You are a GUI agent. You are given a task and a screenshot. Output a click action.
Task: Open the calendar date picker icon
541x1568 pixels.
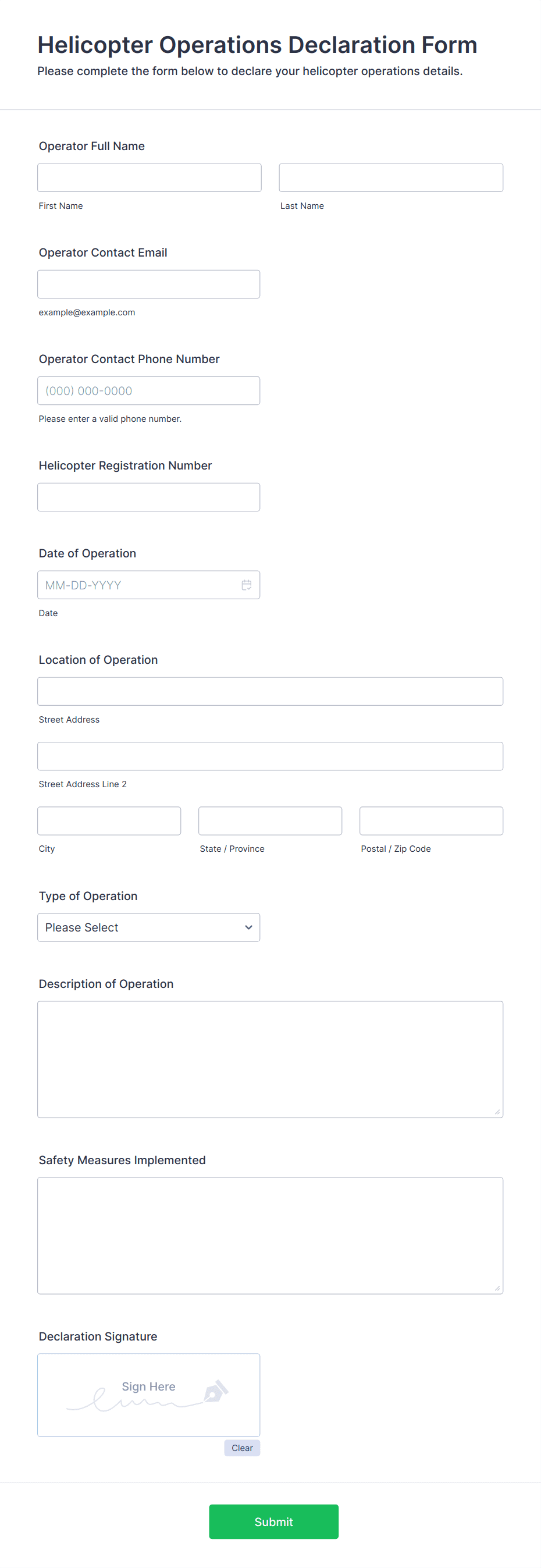click(247, 585)
